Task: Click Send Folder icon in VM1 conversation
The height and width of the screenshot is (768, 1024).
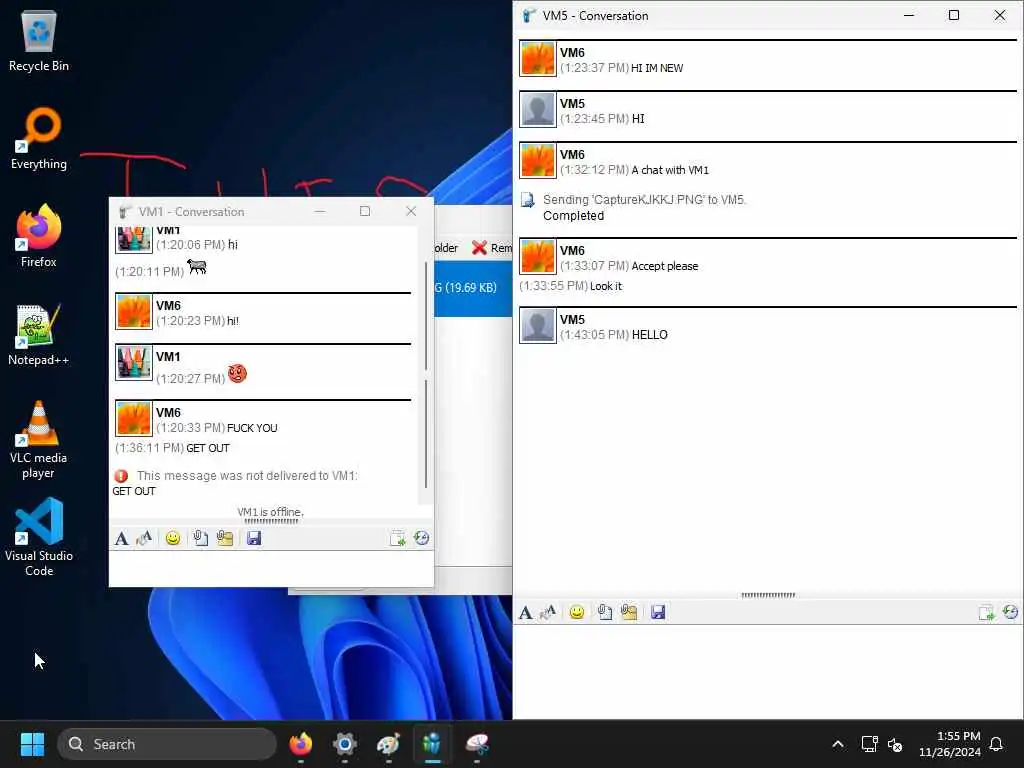Action: (225, 538)
